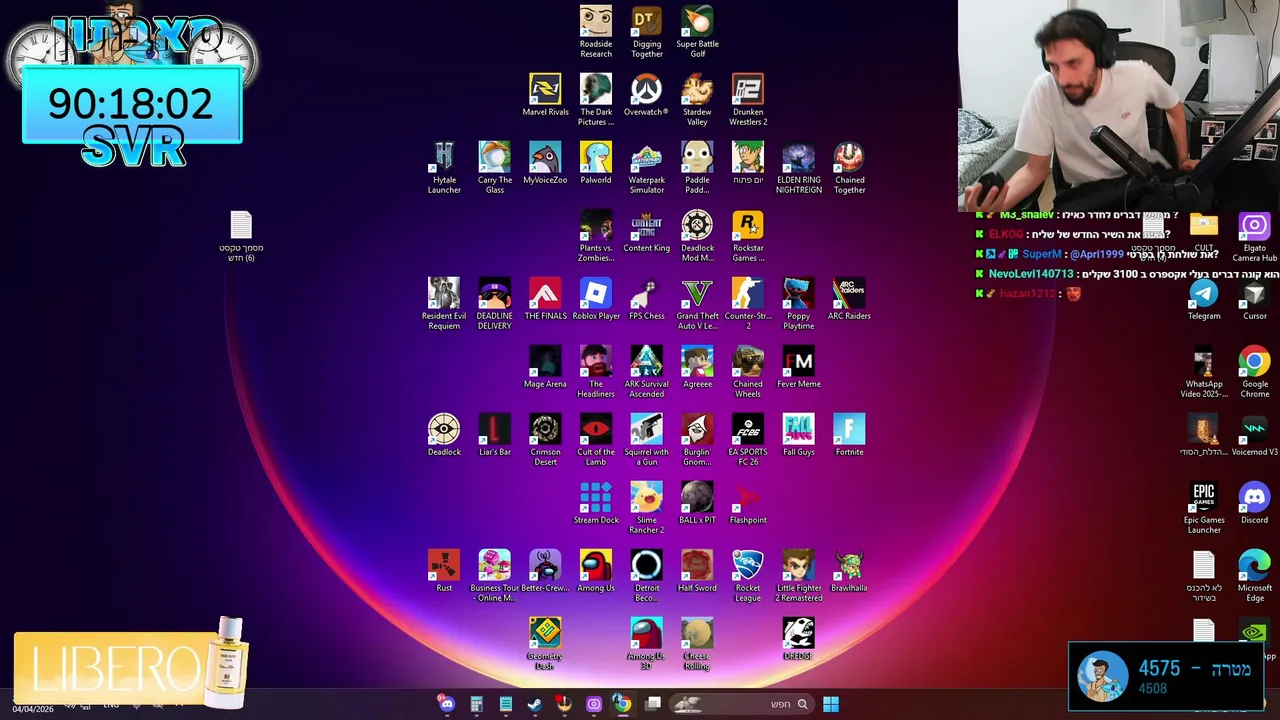
Task: Launch Microsoft Edge desktop shortcut
Action: [1254, 576]
